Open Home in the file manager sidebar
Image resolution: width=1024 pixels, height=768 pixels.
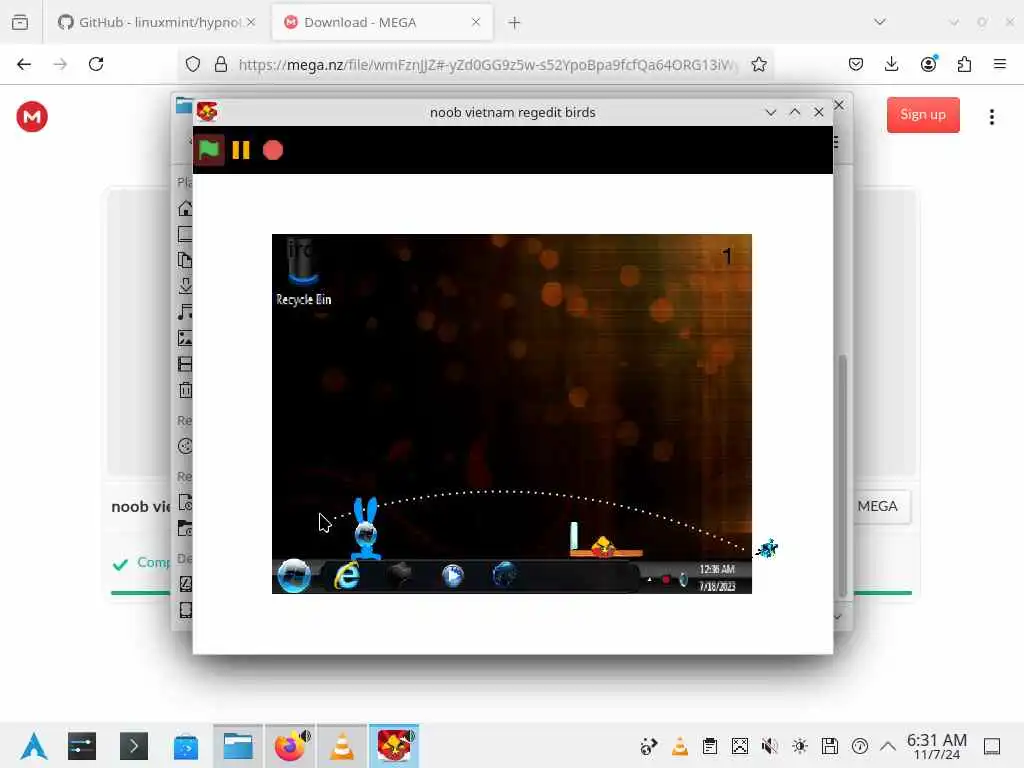point(185,208)
